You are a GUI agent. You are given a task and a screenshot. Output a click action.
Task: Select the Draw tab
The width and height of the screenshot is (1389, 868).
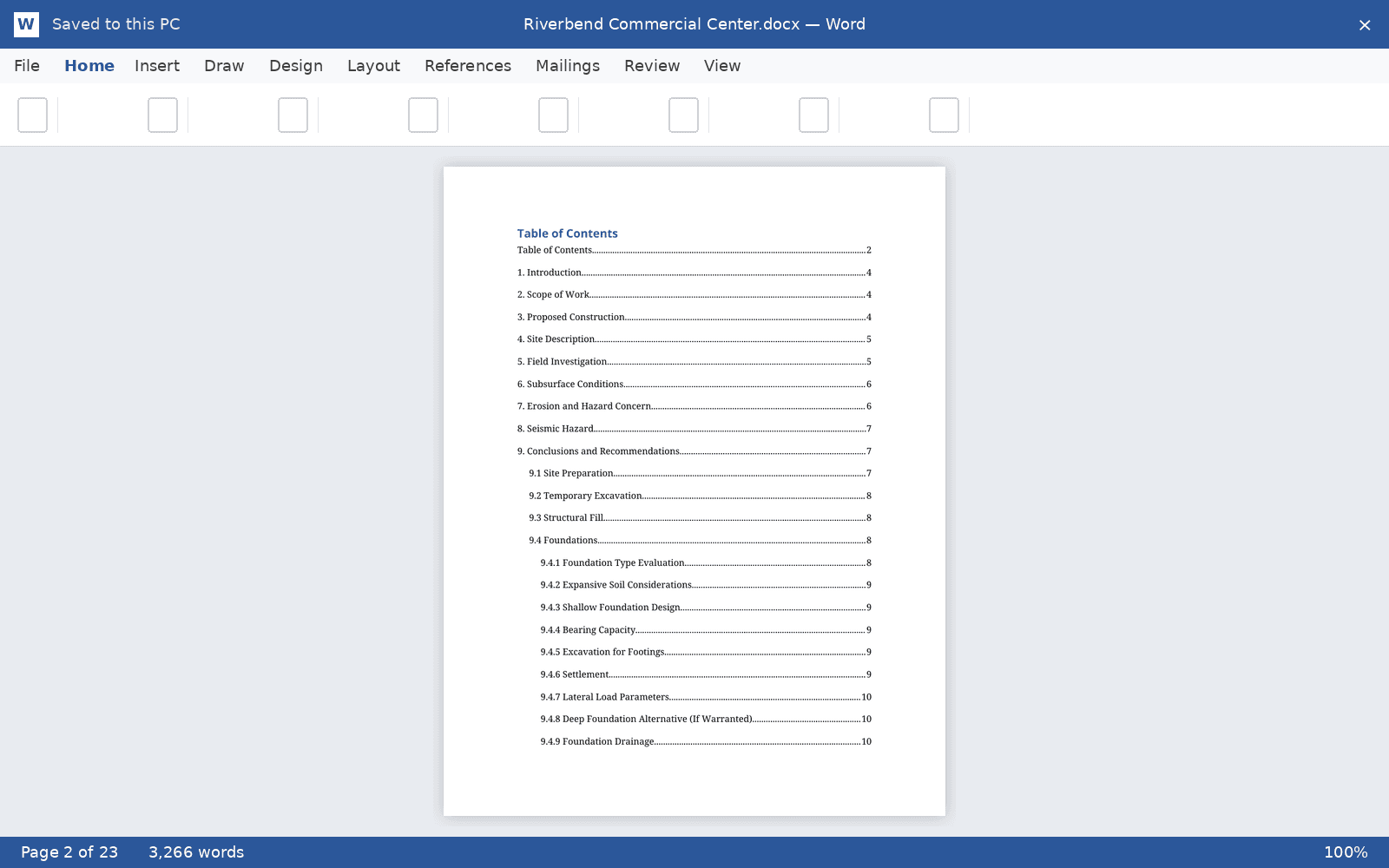click(224, 66)
